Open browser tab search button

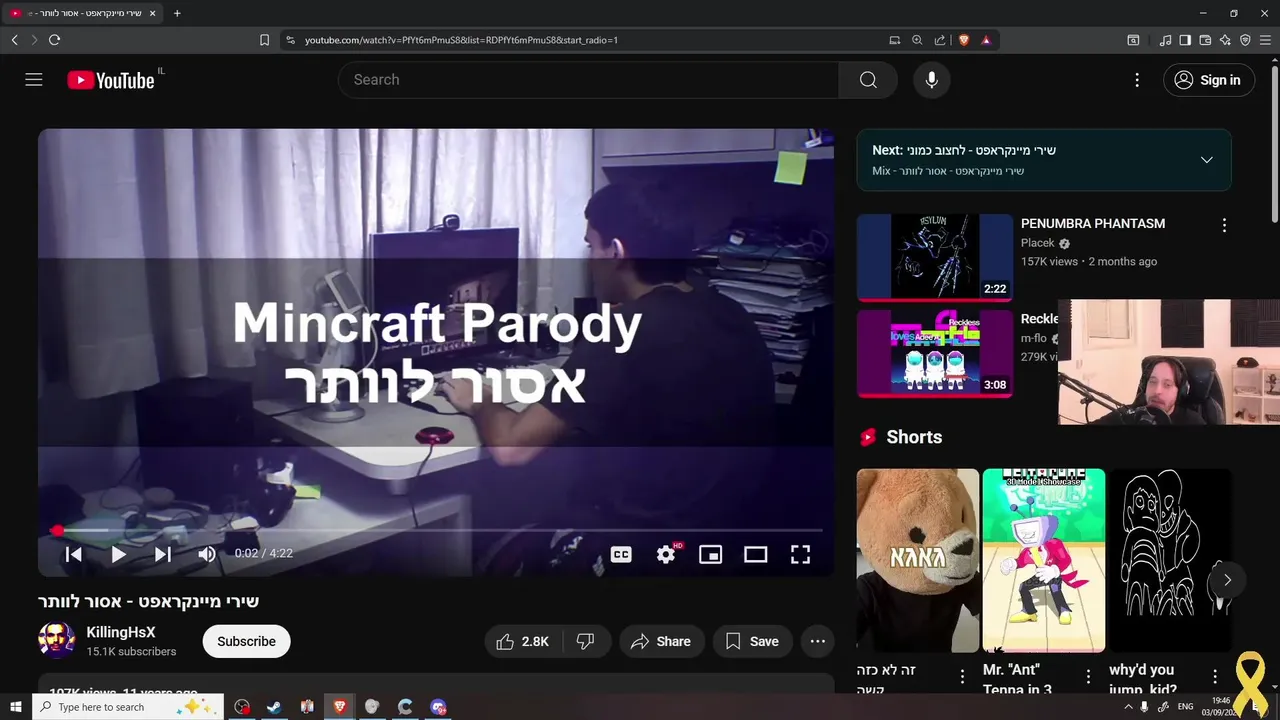[1133, 40]
